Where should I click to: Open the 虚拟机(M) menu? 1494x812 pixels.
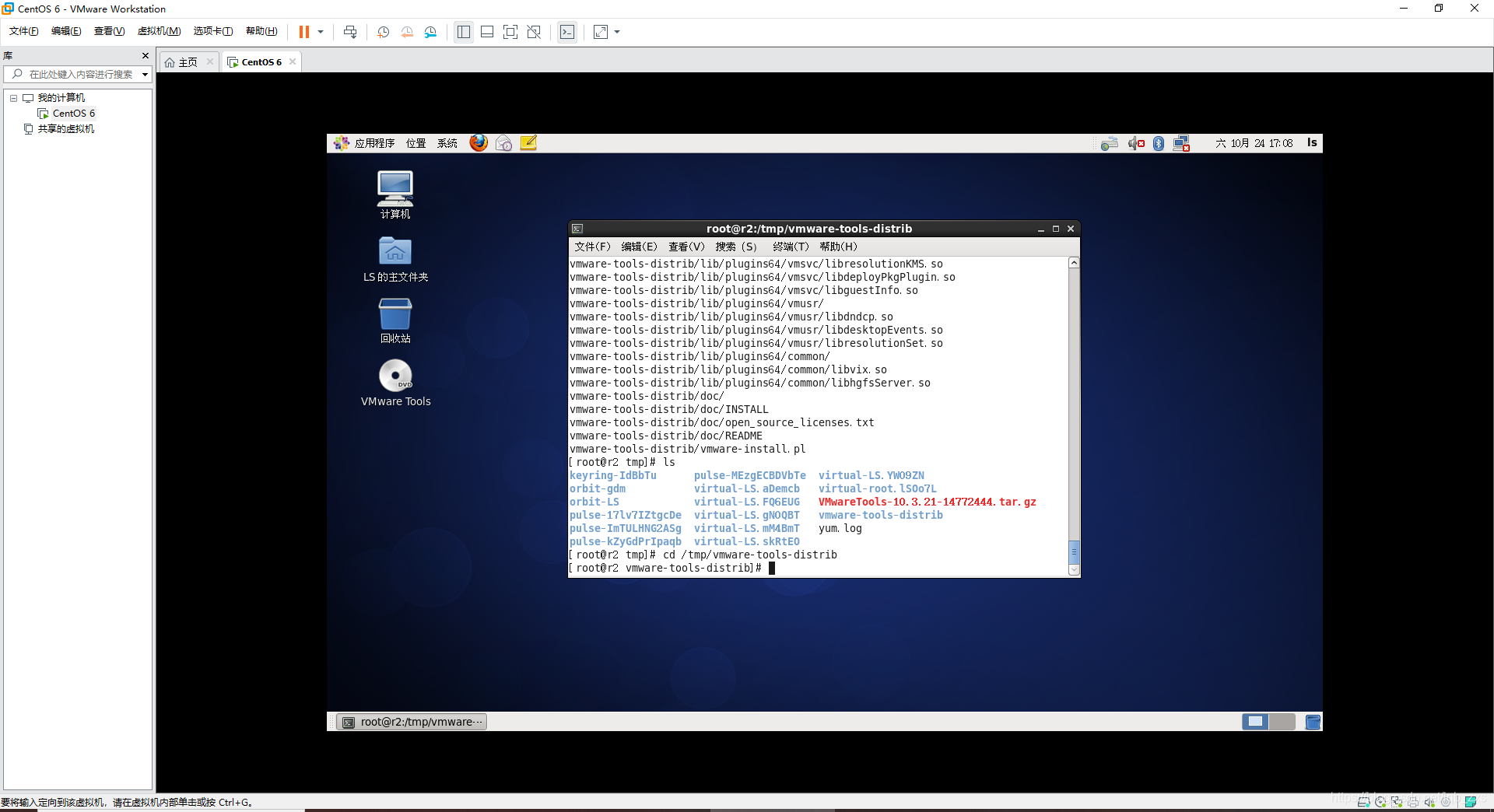[159, 31]
